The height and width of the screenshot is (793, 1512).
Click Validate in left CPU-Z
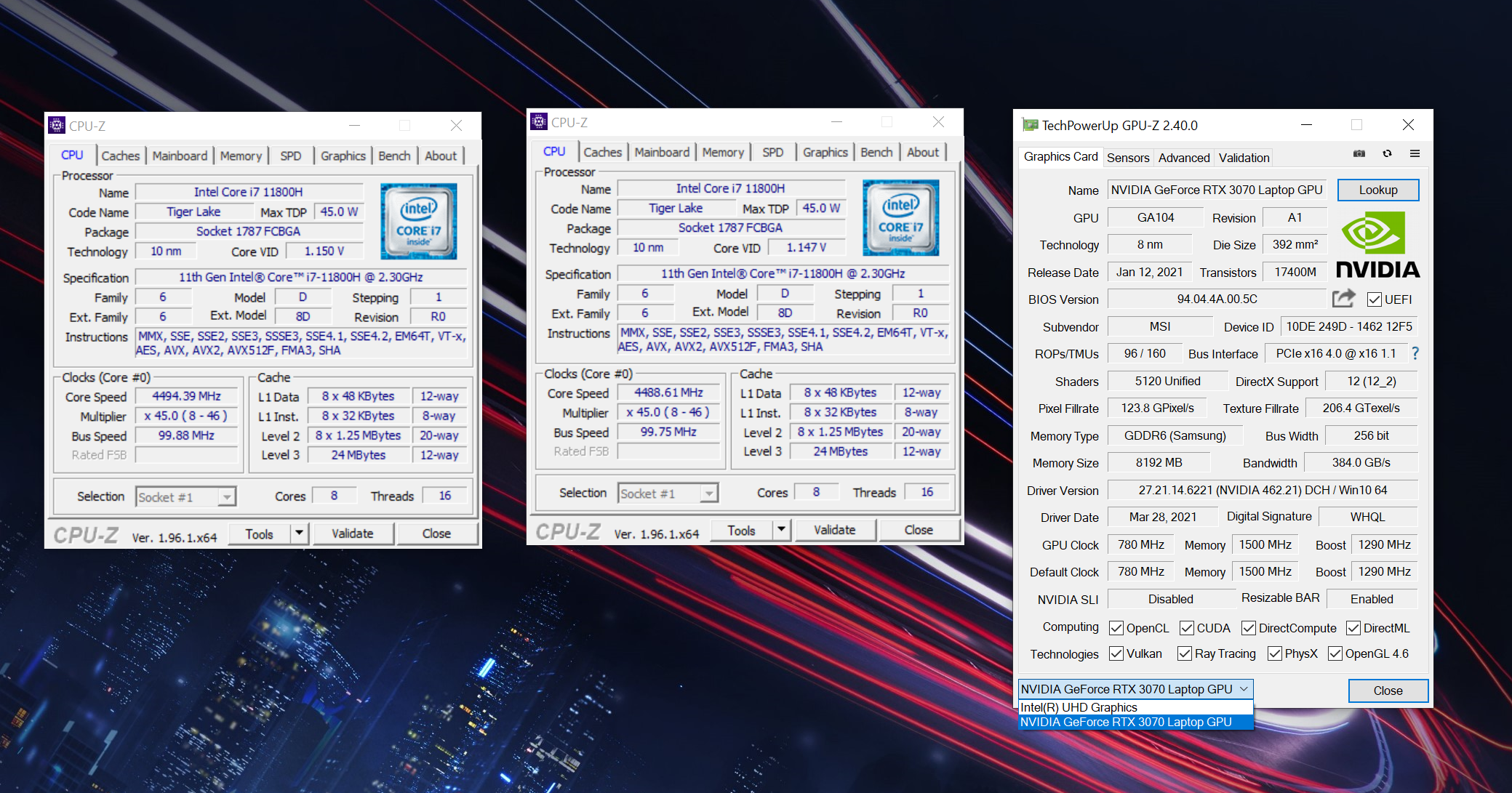coord(353,534)
